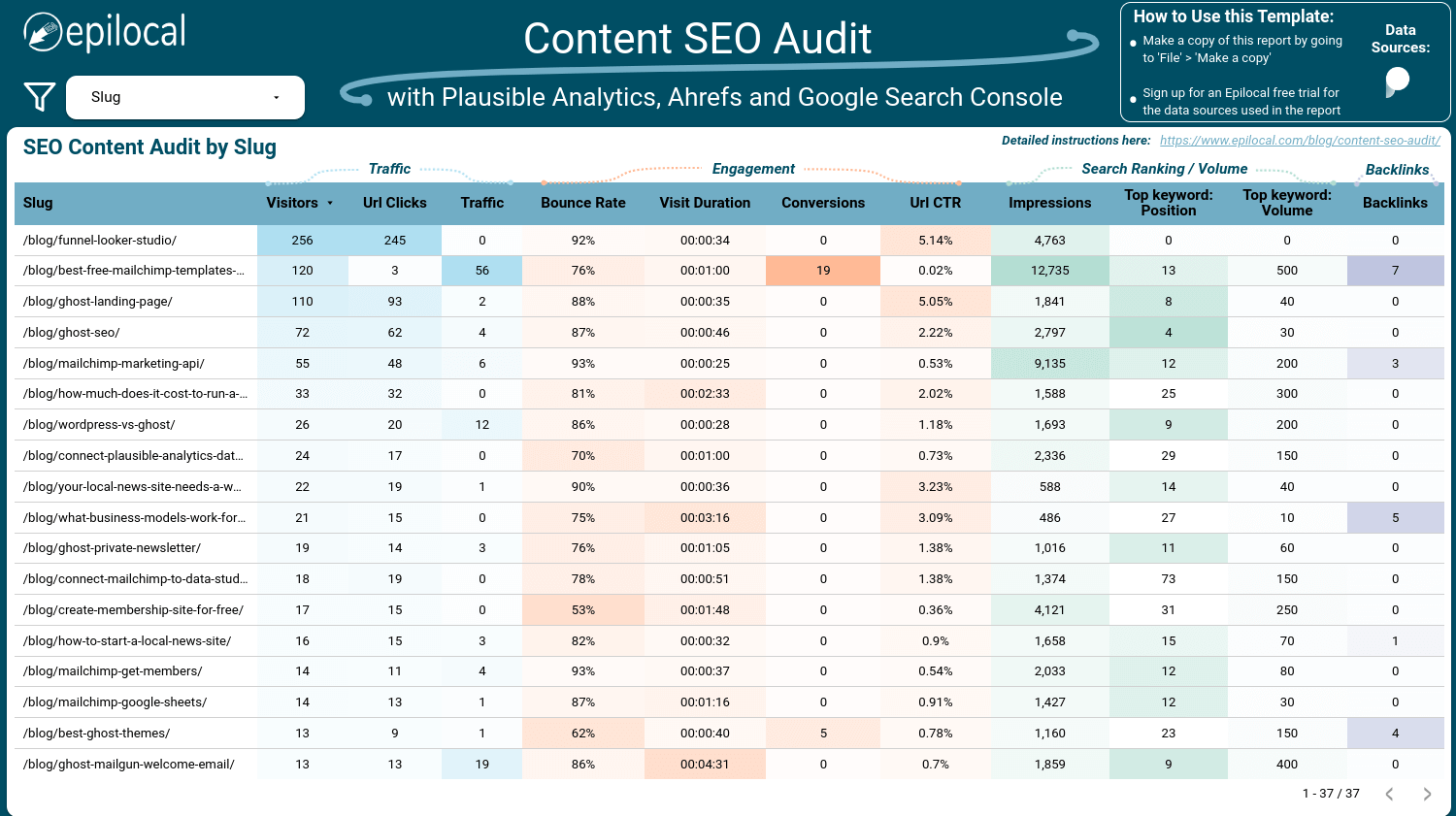Sort by the Url Clicks column header

(x=395, y=203)
